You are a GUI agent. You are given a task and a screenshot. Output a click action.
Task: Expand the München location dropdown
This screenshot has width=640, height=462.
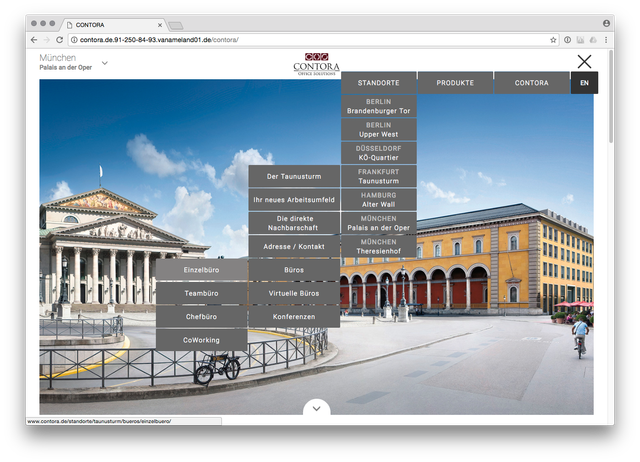pyautogui.click(x=104, y=64)
